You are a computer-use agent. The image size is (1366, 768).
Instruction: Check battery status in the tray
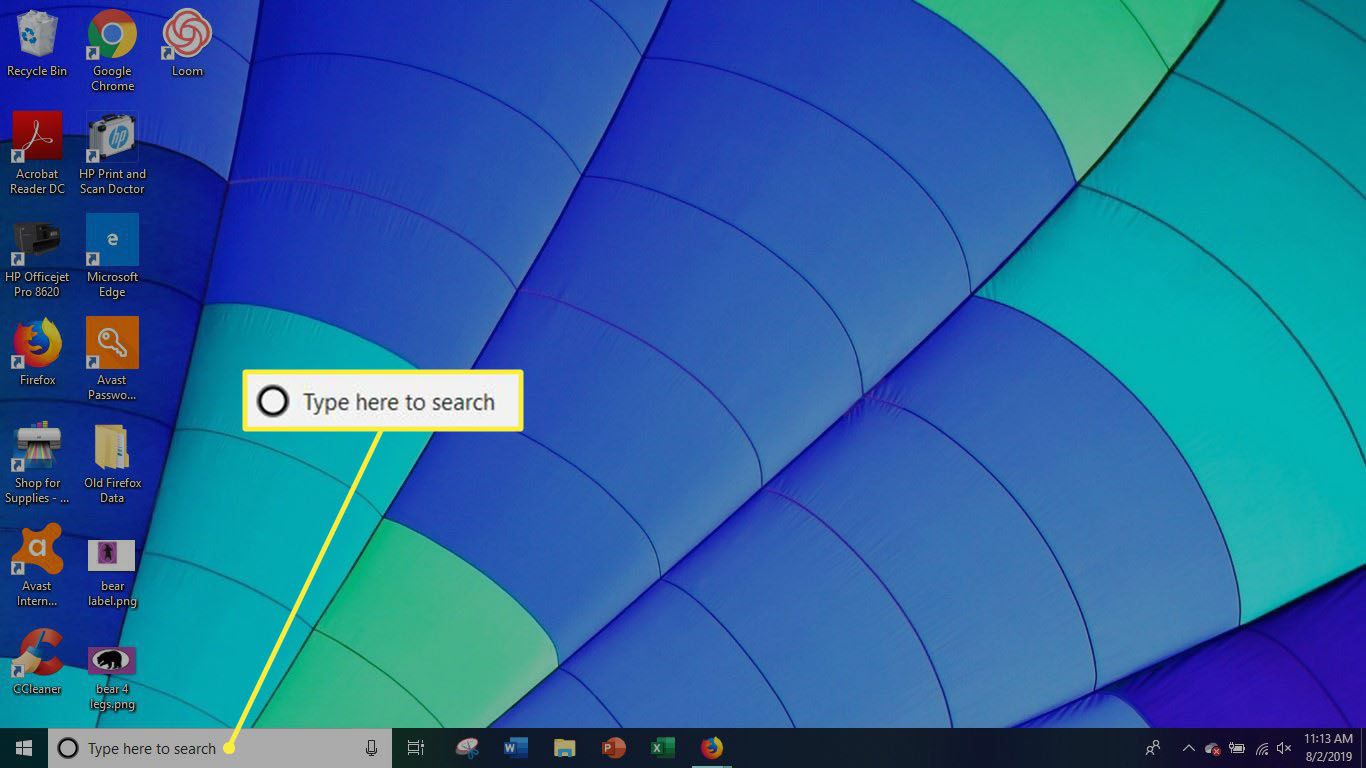point(1237,748)
